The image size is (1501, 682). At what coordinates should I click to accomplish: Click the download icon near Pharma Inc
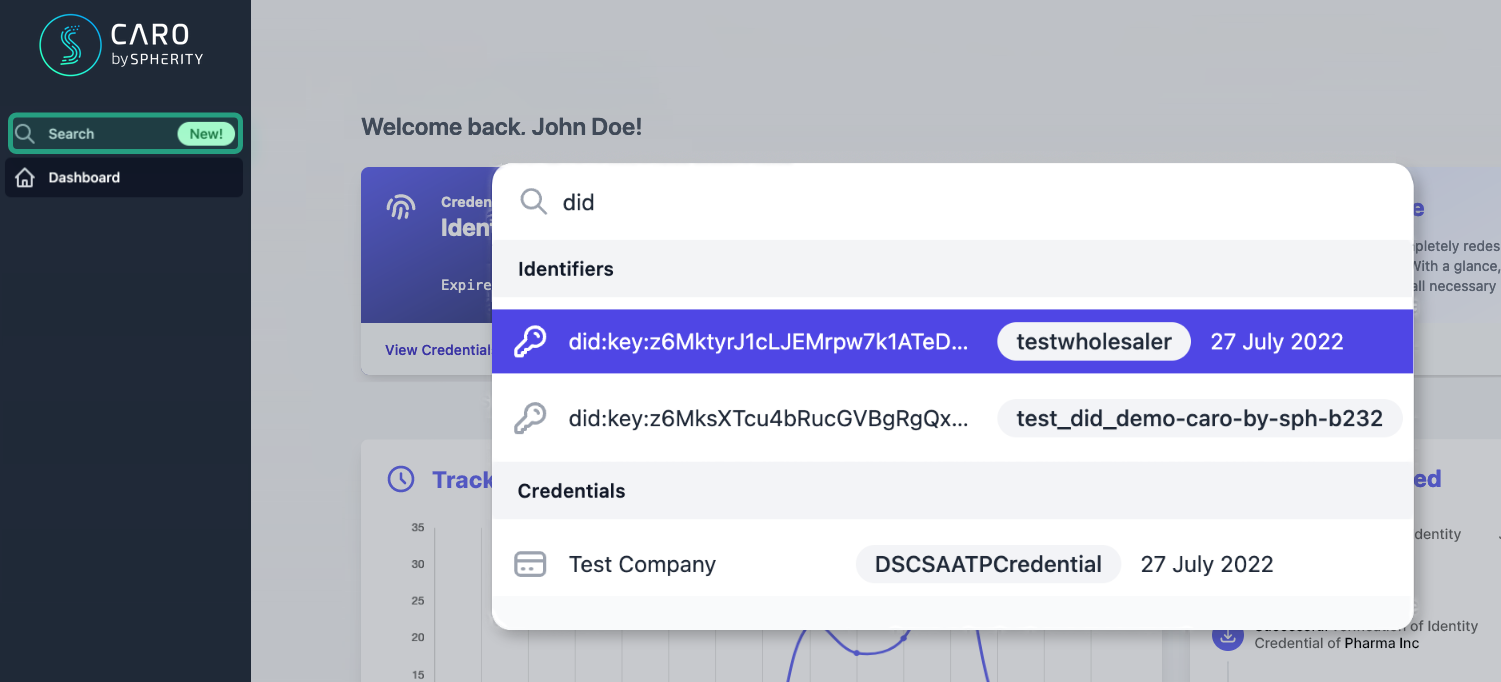click(1225, 636)
